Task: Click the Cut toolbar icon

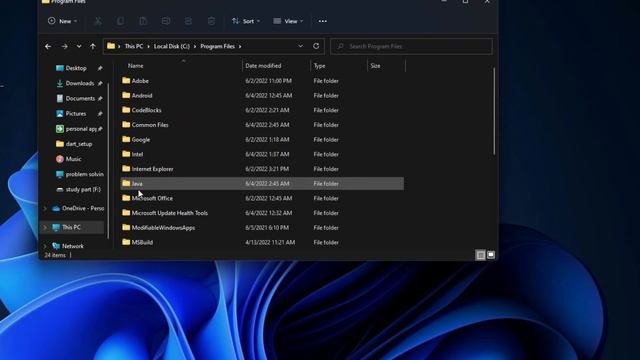Action: pyautogui.click(x=98, y=21)
